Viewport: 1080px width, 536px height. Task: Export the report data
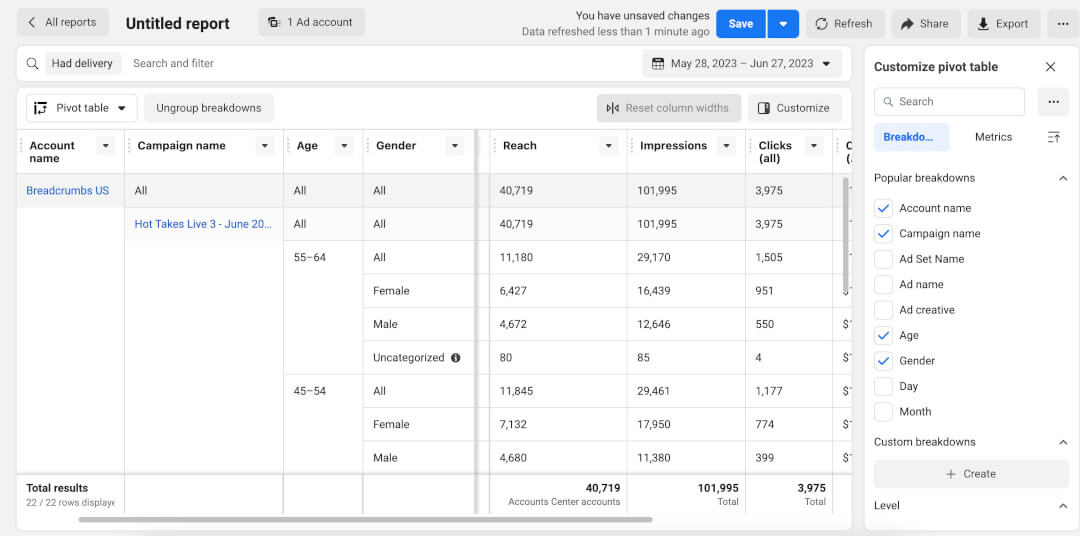pyautogui.click(x=1003, y=24)
